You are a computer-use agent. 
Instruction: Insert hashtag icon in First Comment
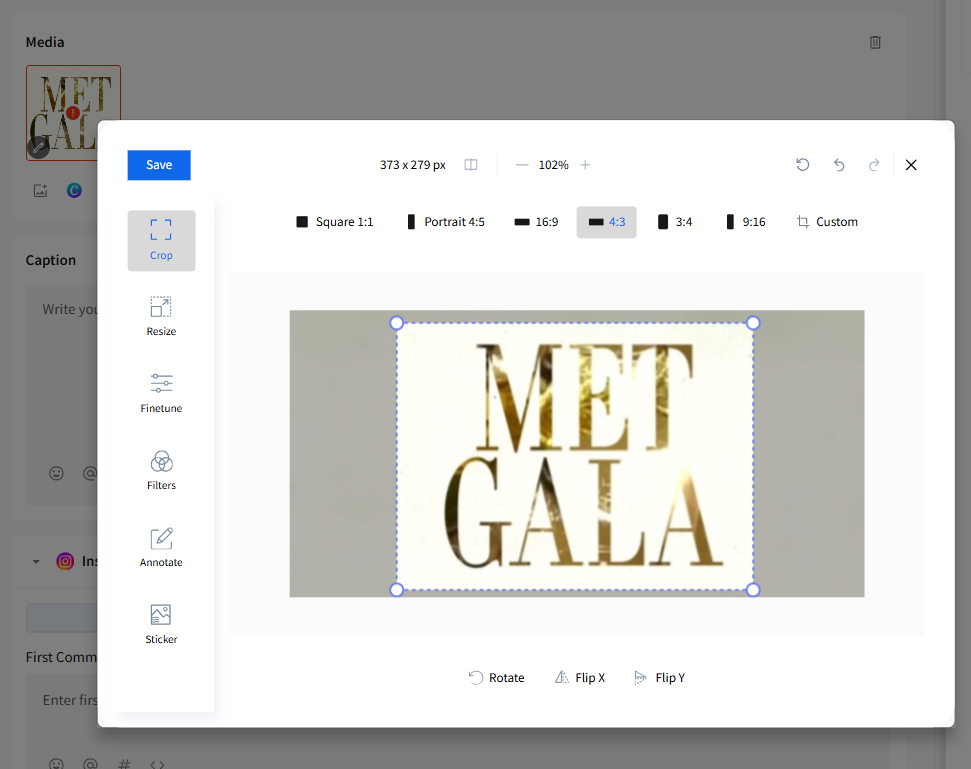[124, 763]
